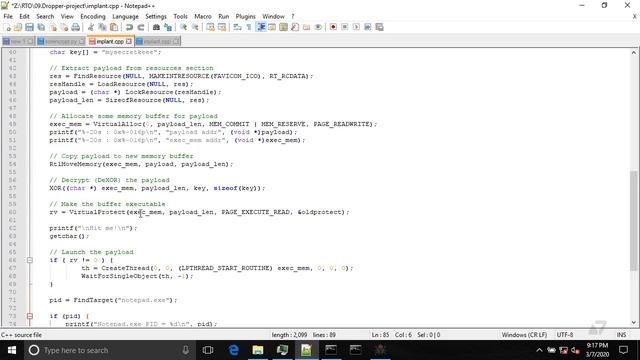This screenshot has width=640, height=360.
Task: Open Task View from the taskbar
Action: click(208, 350)
